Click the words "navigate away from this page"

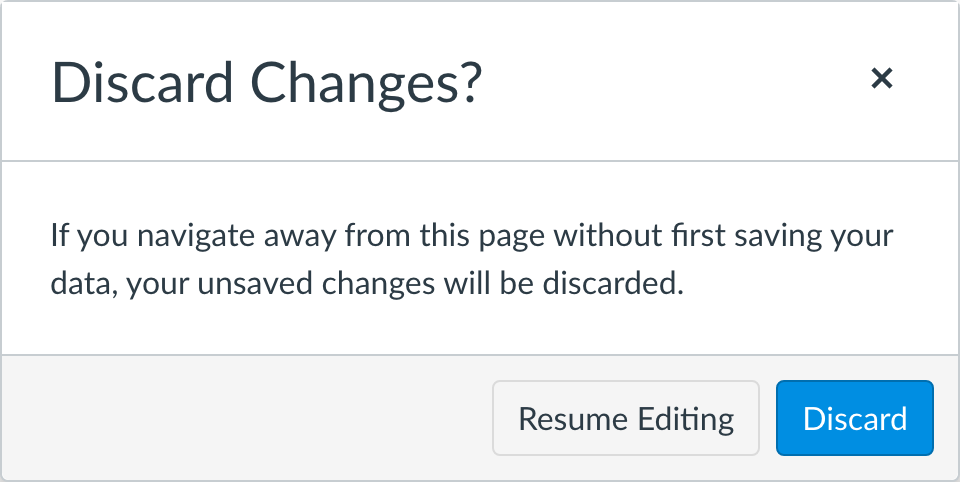[x=264, y=238]
